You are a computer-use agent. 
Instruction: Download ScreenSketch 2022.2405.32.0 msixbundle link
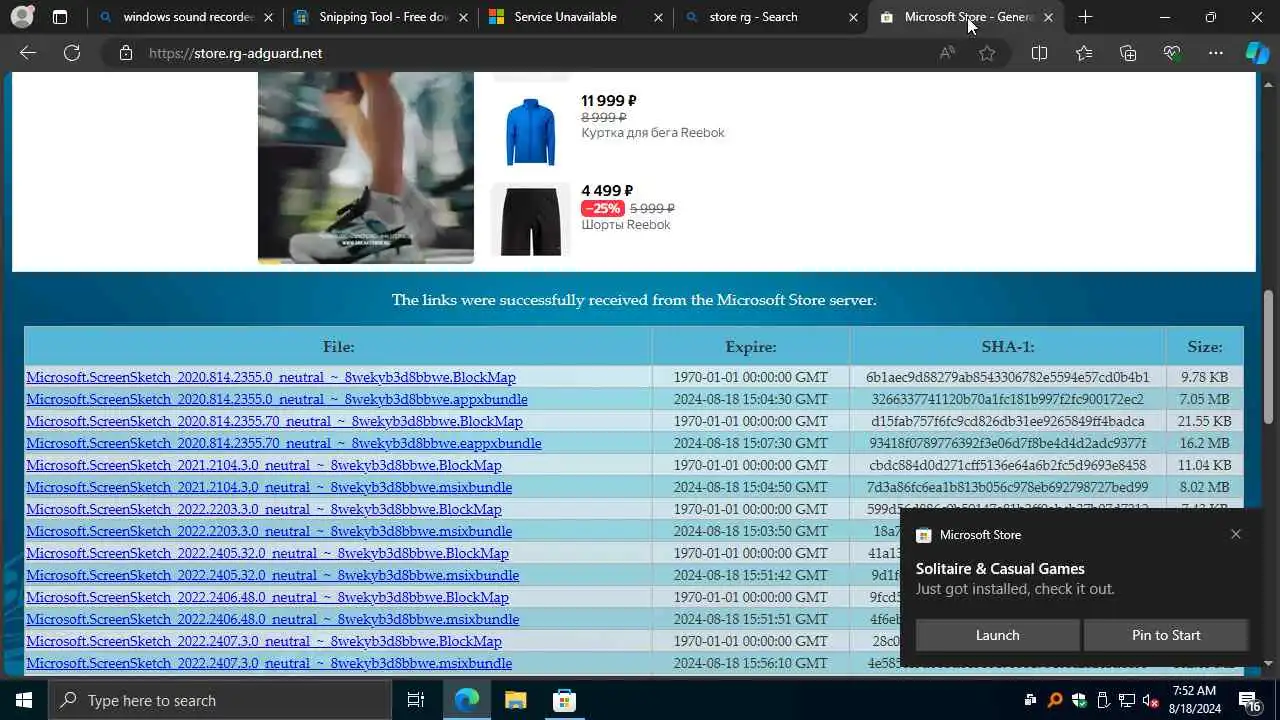pyautogui.click(x=273, y=575)
